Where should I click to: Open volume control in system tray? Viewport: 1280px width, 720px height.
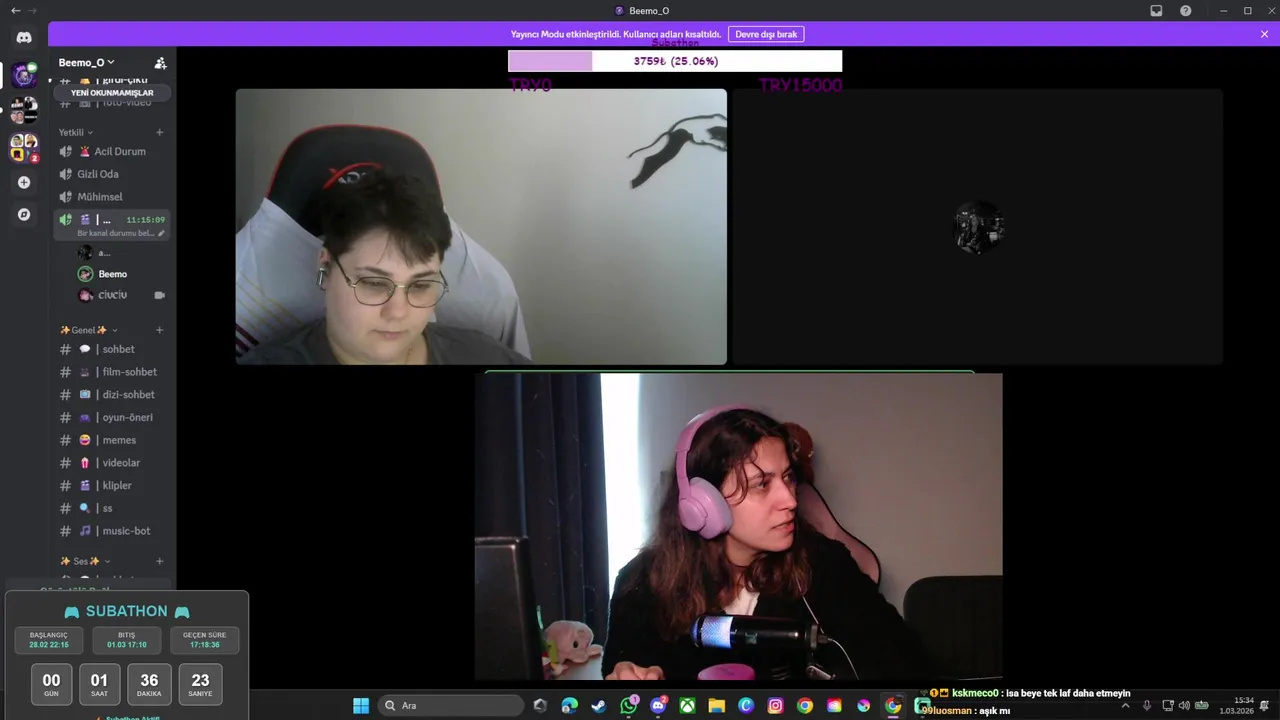pyautogui.click(x=1184, y=705)
